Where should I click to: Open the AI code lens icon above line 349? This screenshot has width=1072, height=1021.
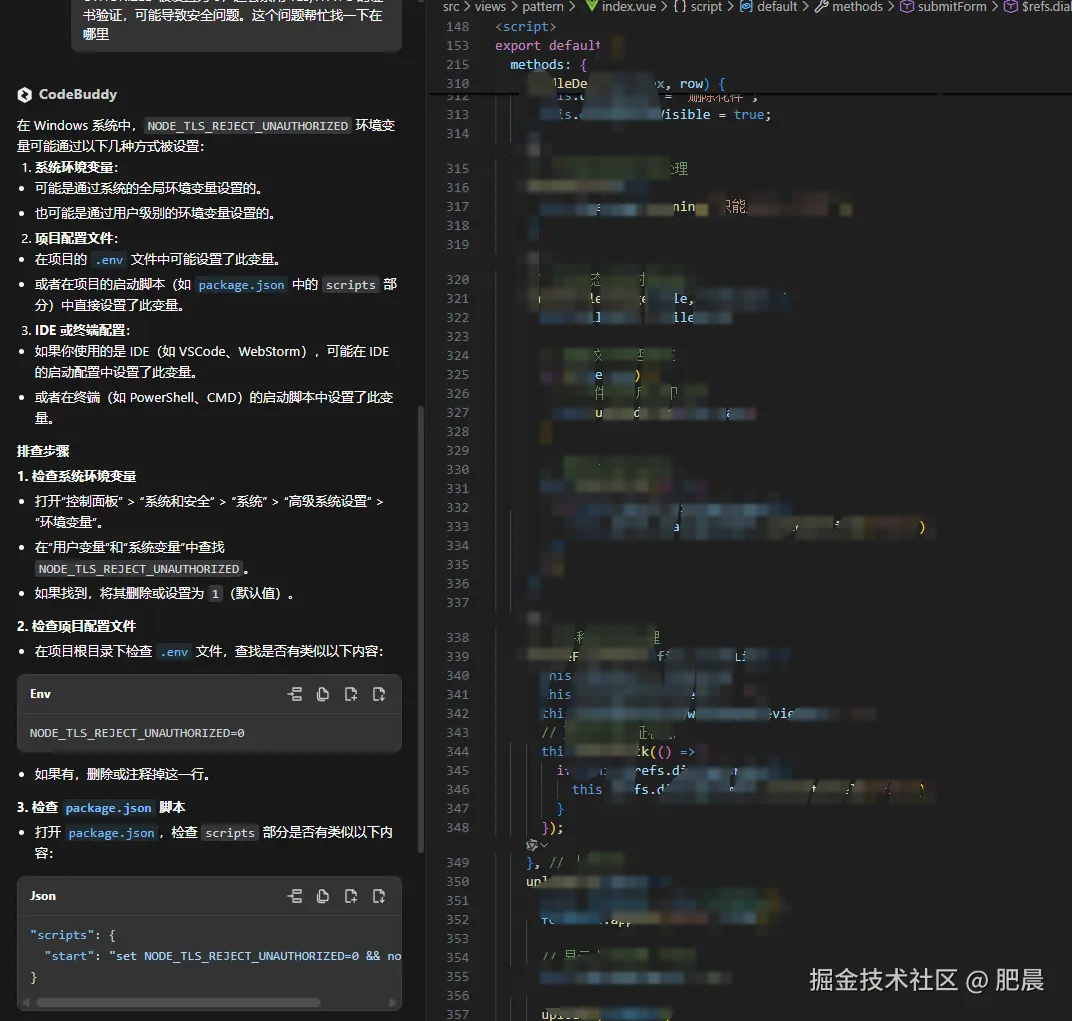click(532, 845)
